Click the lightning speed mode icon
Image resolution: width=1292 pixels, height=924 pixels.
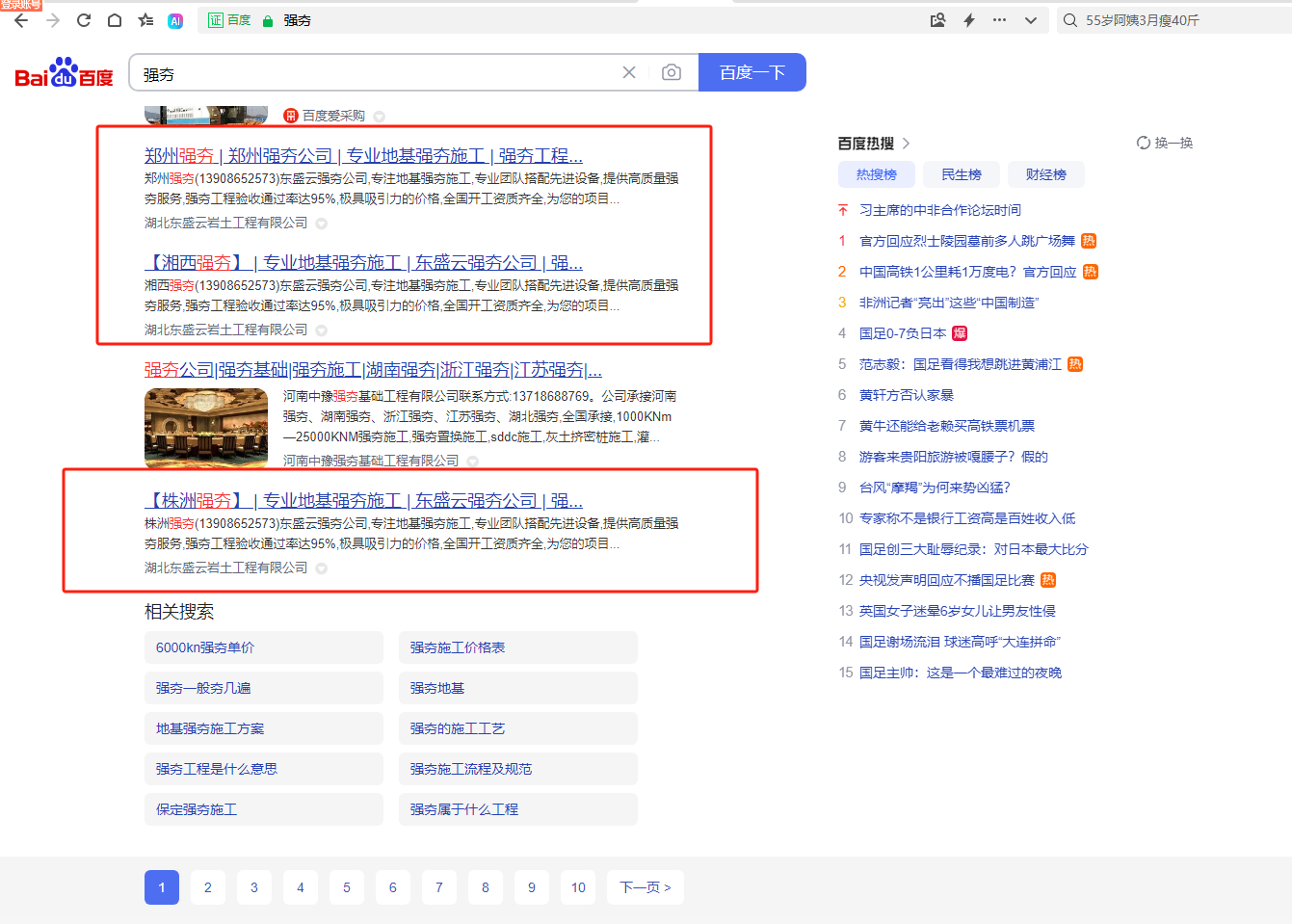coord(969,20)
